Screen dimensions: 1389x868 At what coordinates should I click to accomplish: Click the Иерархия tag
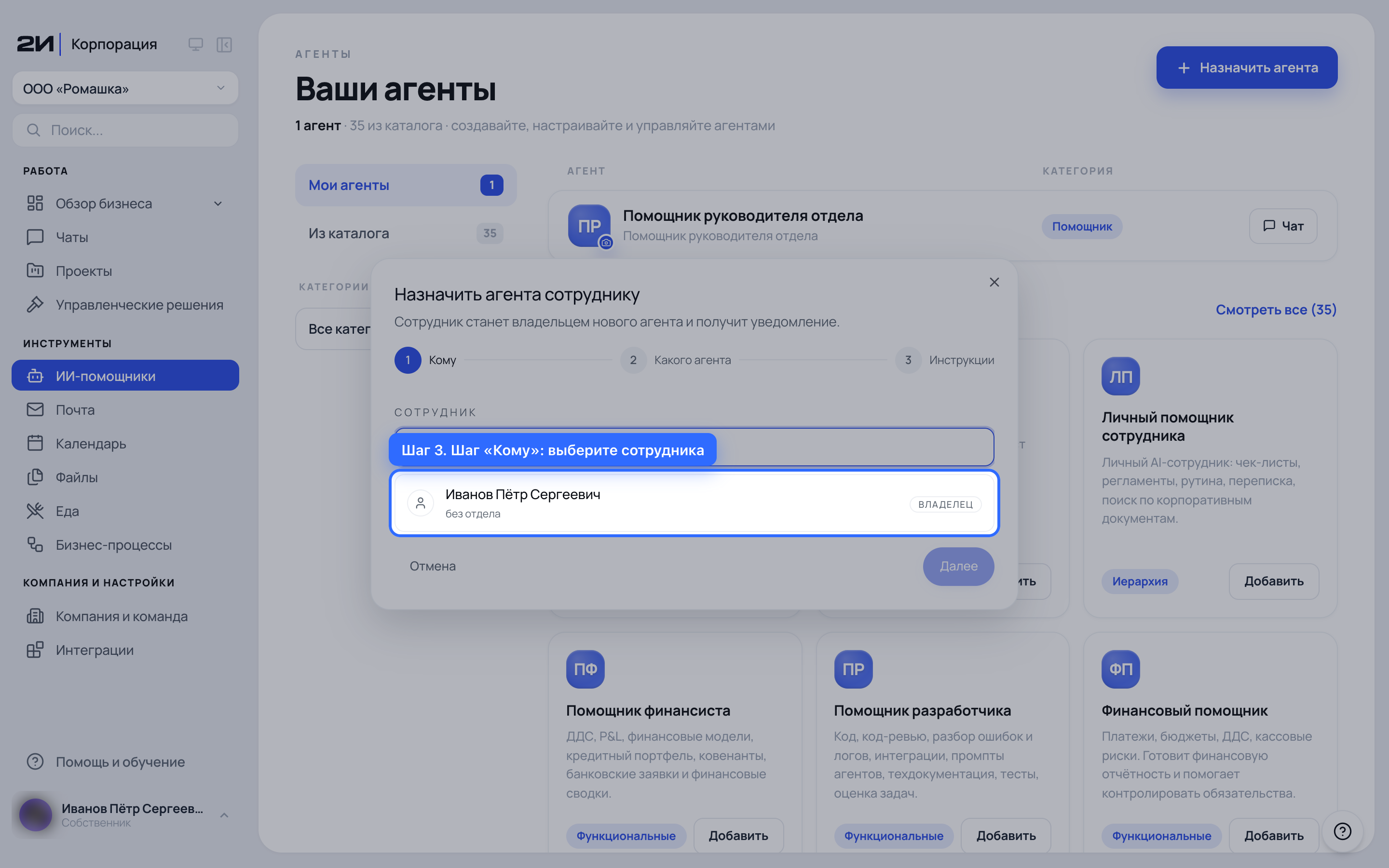[x=1139, y=582]
